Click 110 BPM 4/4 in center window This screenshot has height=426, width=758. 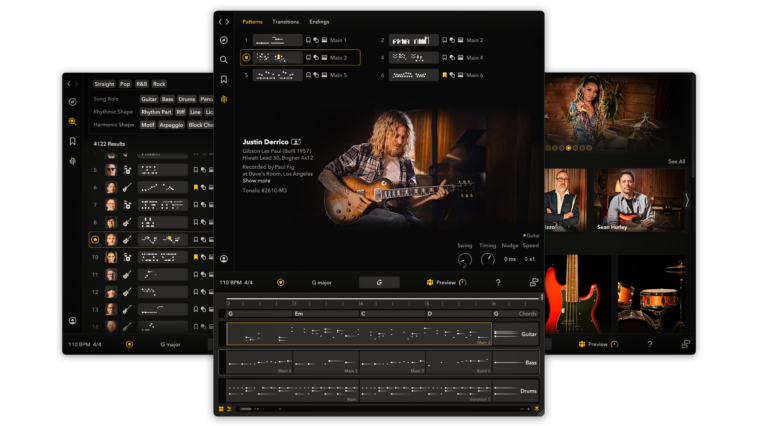coord(236,282)
